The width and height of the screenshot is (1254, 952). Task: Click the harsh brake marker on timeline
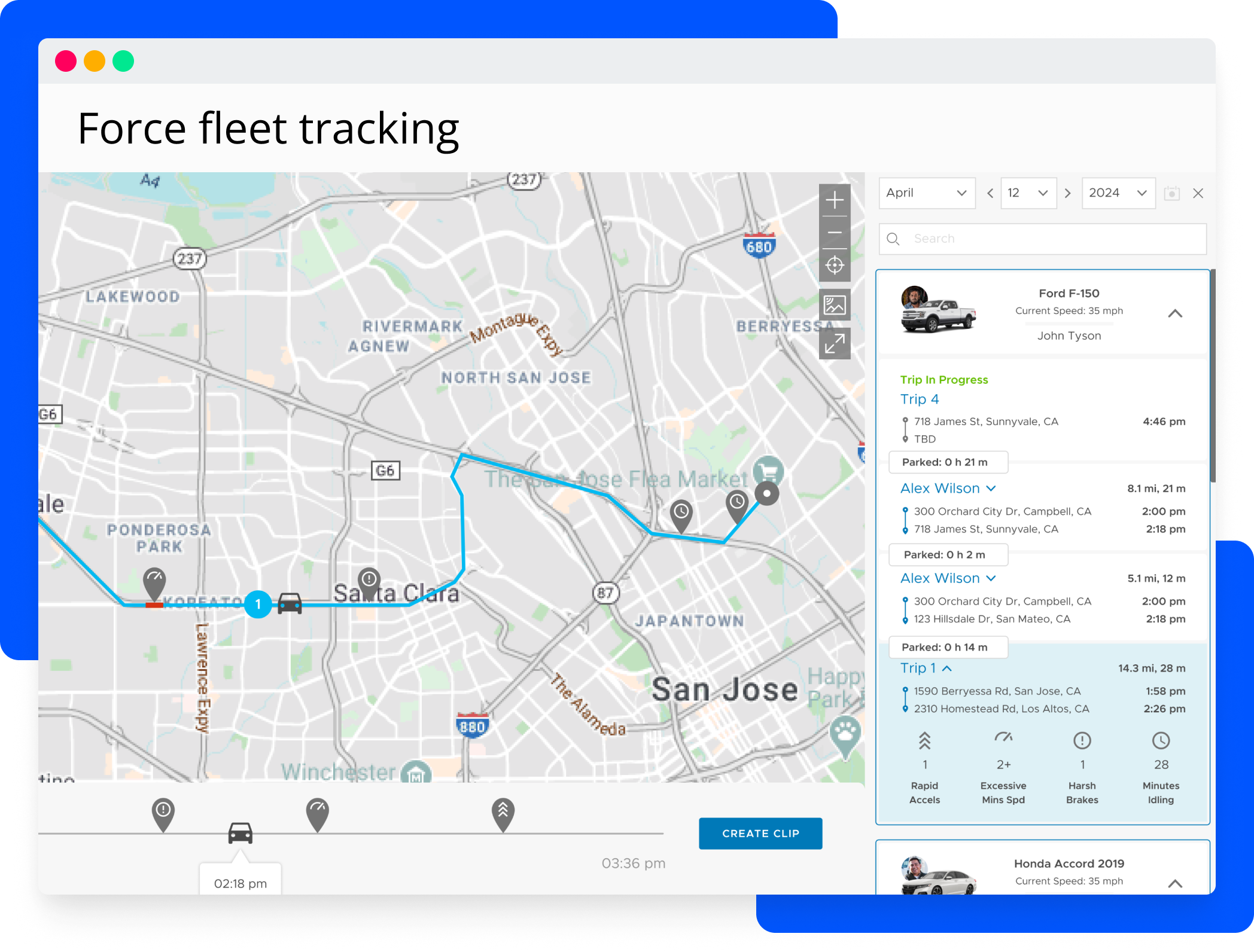(163, 813)
